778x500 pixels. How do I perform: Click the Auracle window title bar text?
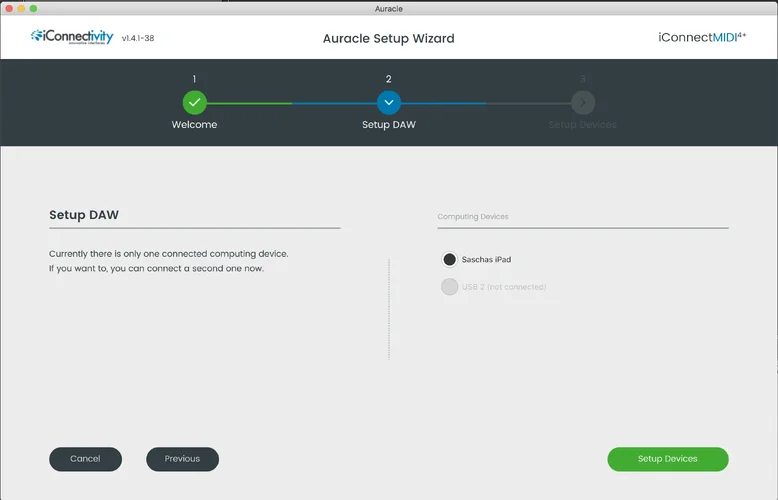tap(389, 8)
